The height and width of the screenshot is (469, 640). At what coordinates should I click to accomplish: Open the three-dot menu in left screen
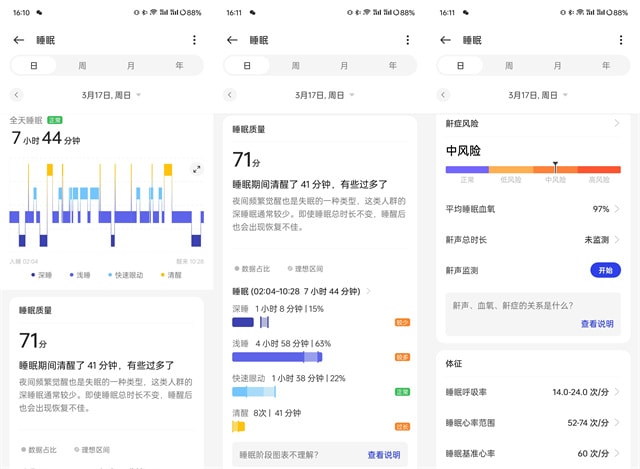(x=194, y=40)
